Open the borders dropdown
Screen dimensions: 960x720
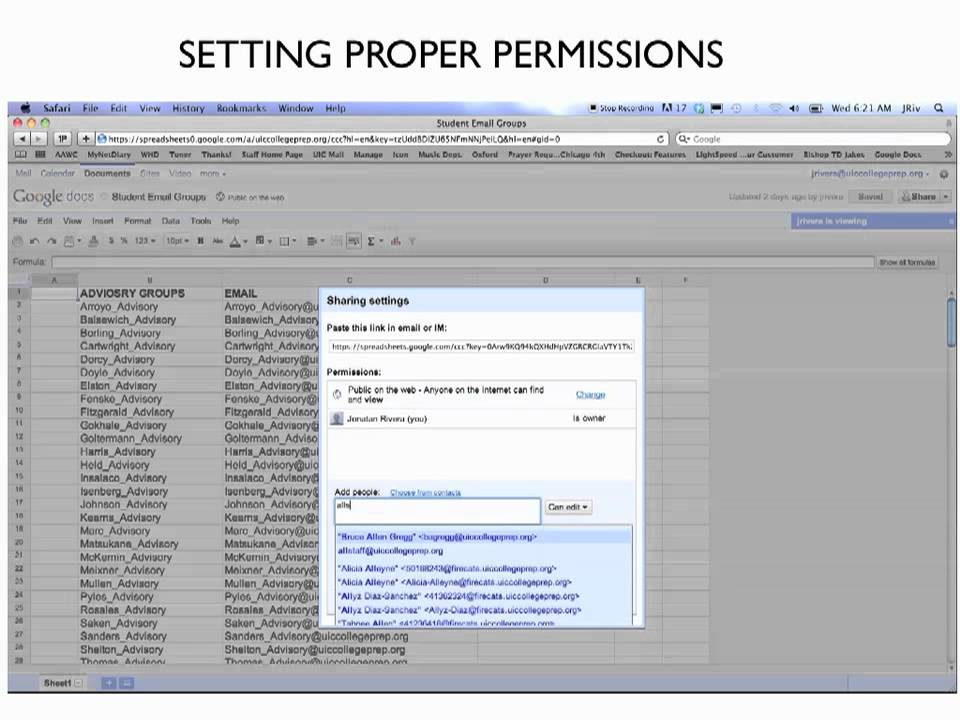(288, 241)
